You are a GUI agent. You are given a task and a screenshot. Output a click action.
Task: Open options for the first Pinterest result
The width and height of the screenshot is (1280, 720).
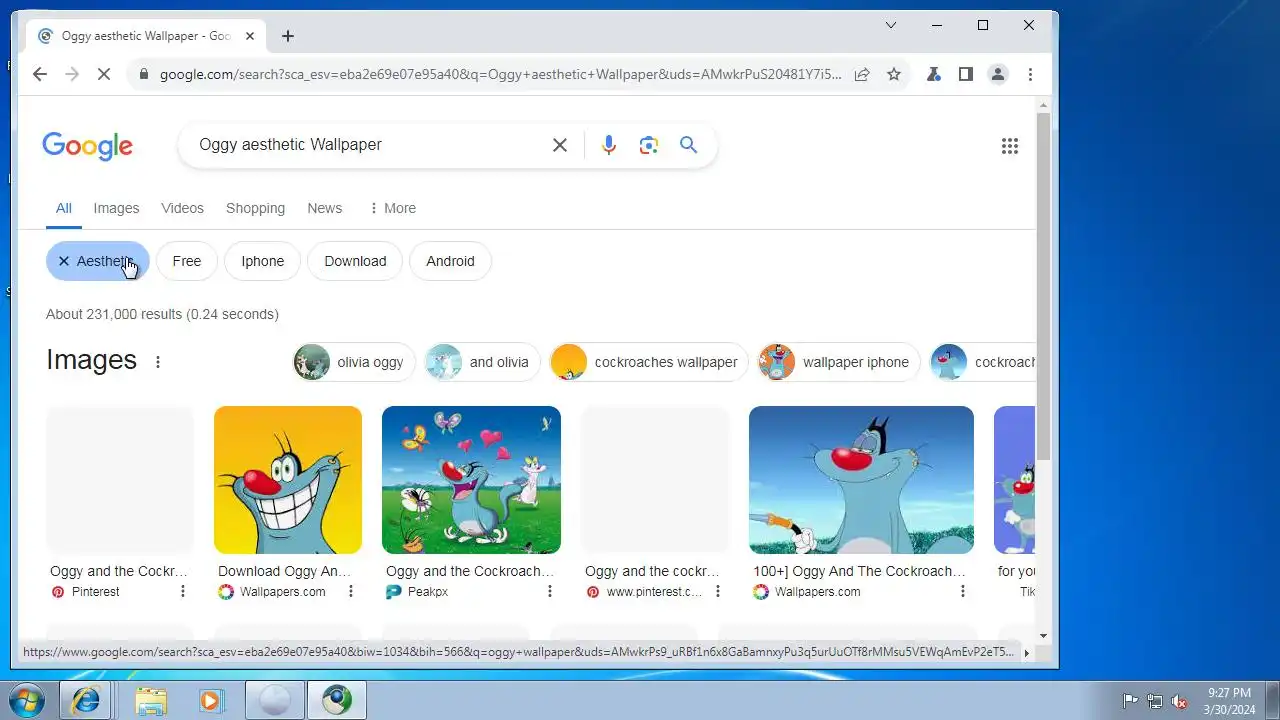pos(183,592)
